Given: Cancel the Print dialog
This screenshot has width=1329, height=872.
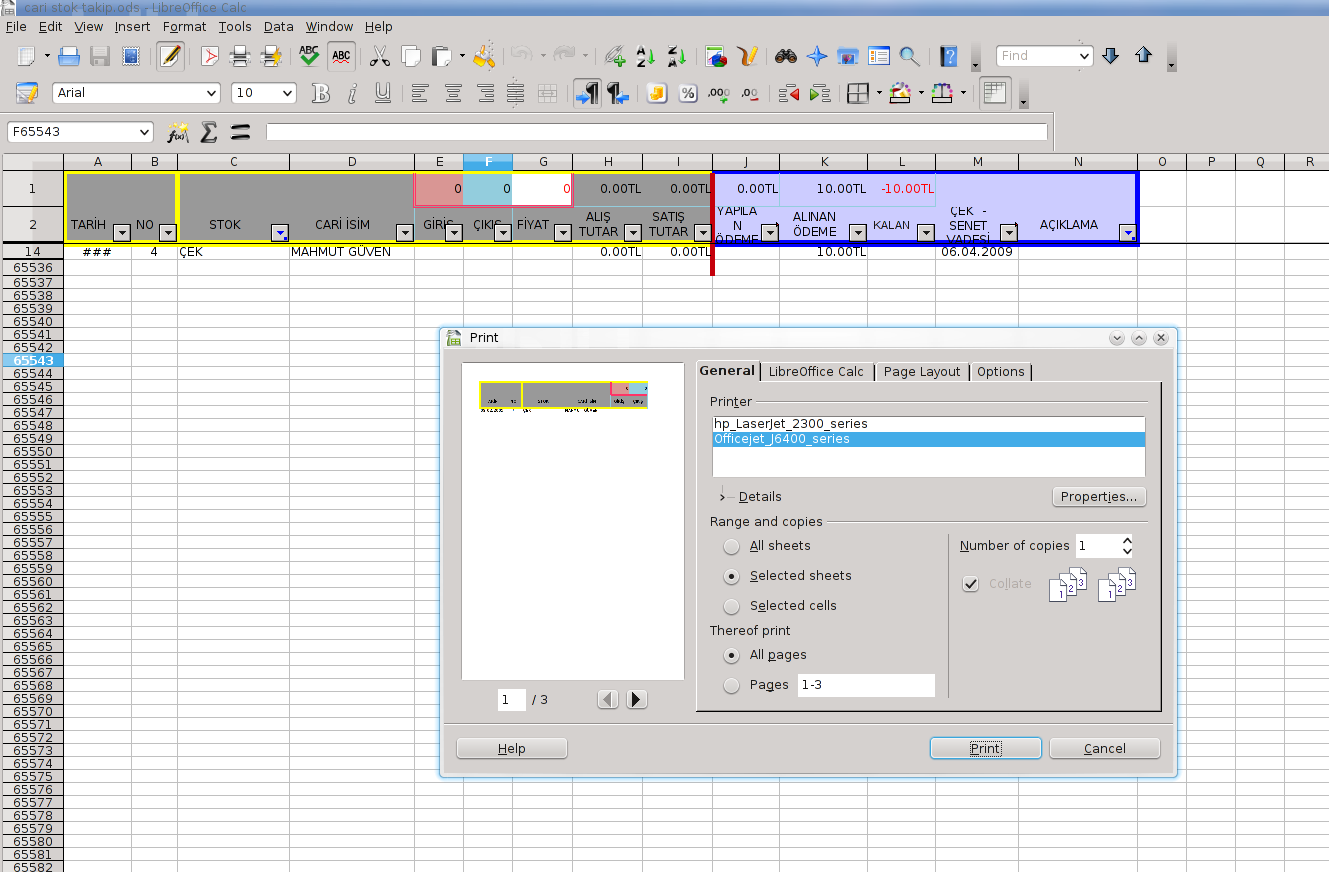Looking at the screenshot, I should click(1104, 748).
